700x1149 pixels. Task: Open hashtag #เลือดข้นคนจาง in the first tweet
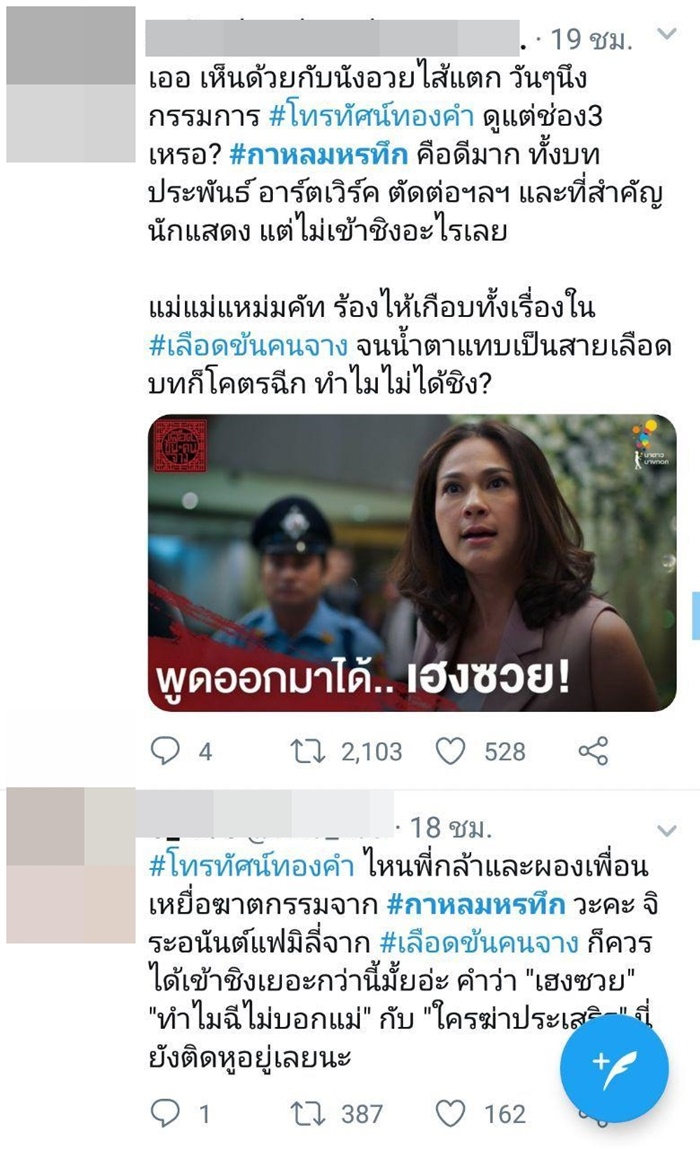click(248, 346)
